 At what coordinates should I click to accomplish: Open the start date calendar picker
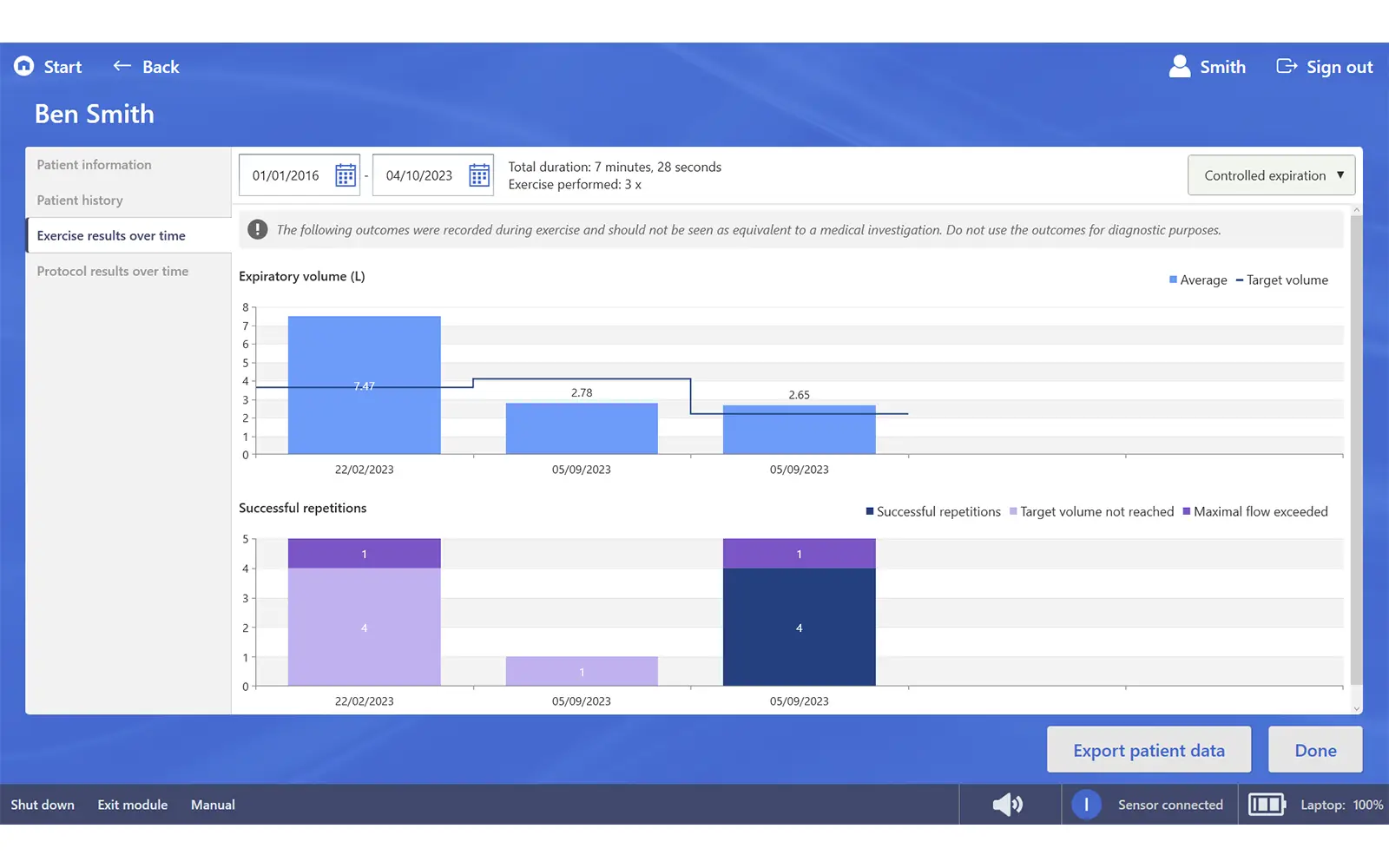tap(346, 175)
